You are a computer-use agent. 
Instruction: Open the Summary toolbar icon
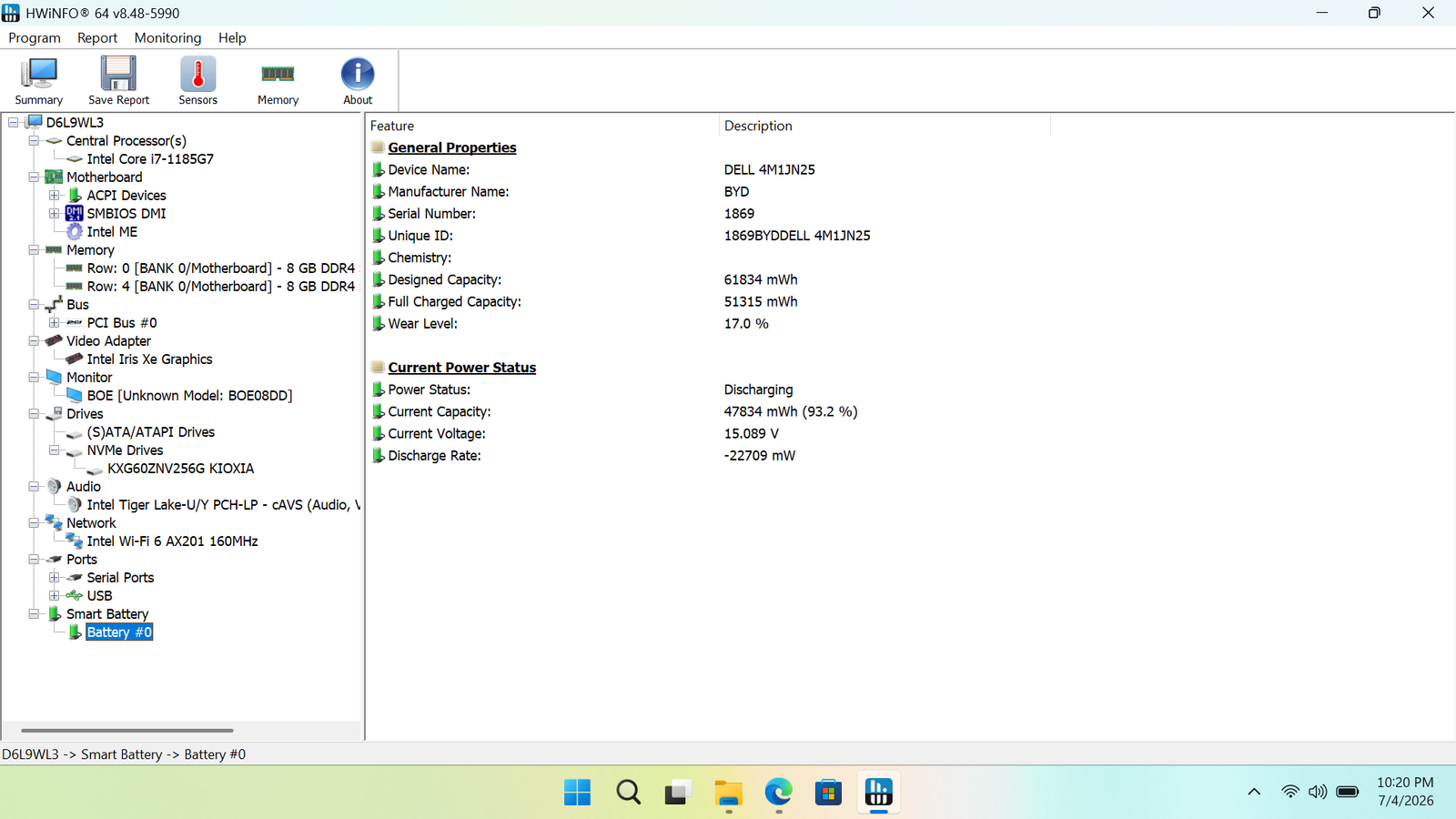click(x=39, y=75)
